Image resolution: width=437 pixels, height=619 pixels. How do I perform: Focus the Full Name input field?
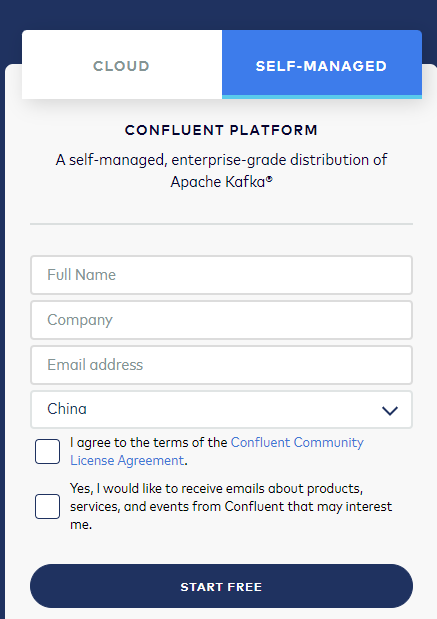(x=221, y=275)
